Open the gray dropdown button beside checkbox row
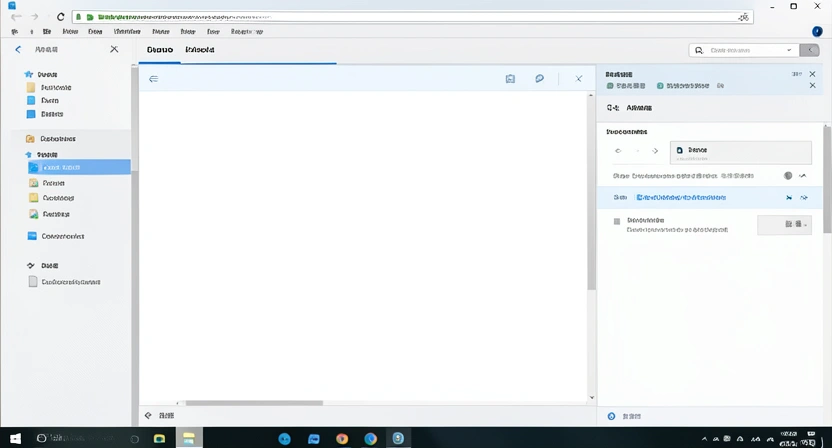Image resolution: width=832 pixels, height=448 pixels. point(784,225)
